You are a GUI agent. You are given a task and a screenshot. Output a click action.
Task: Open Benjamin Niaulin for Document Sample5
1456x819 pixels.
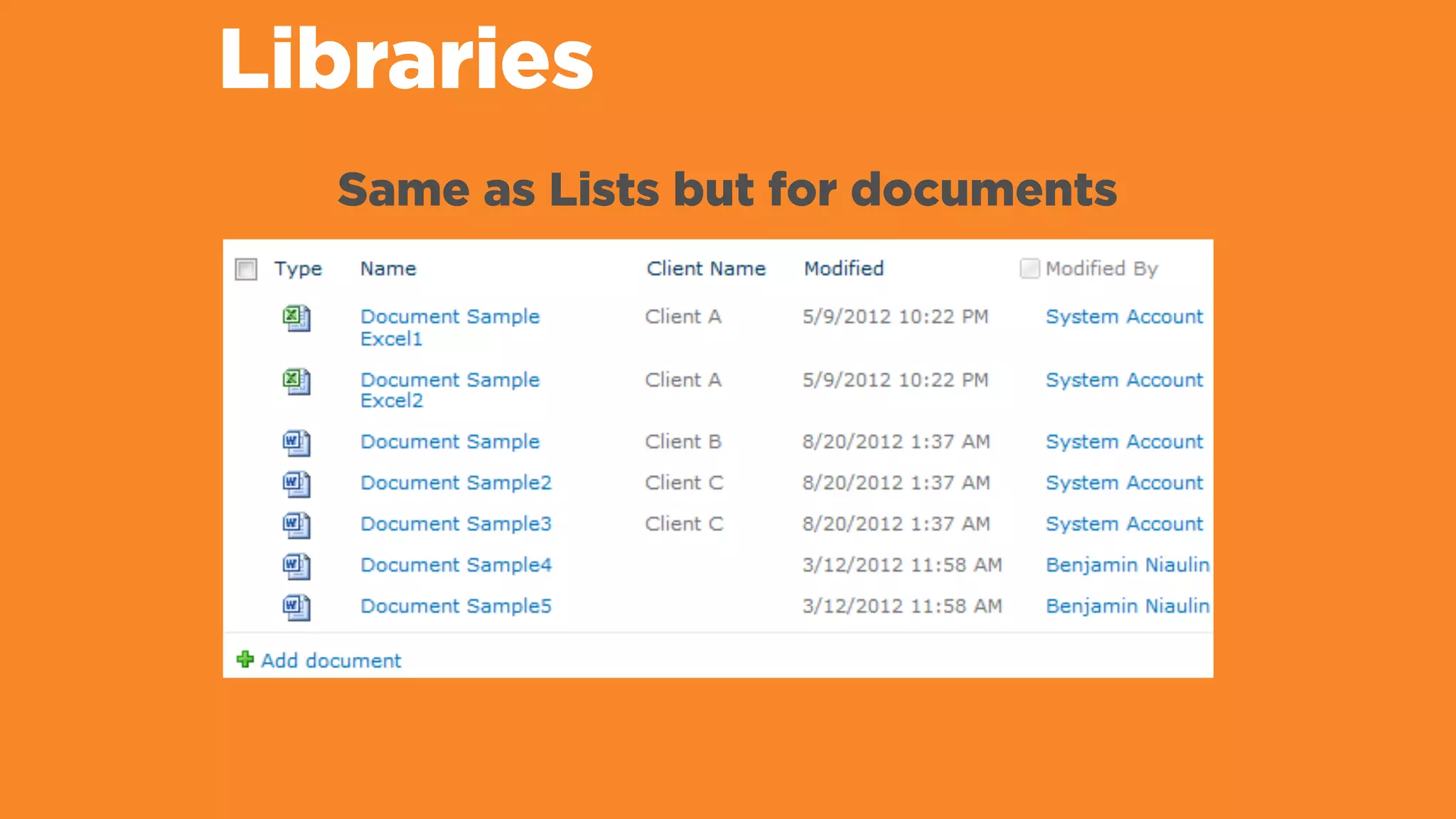(x=1128, y=606)
